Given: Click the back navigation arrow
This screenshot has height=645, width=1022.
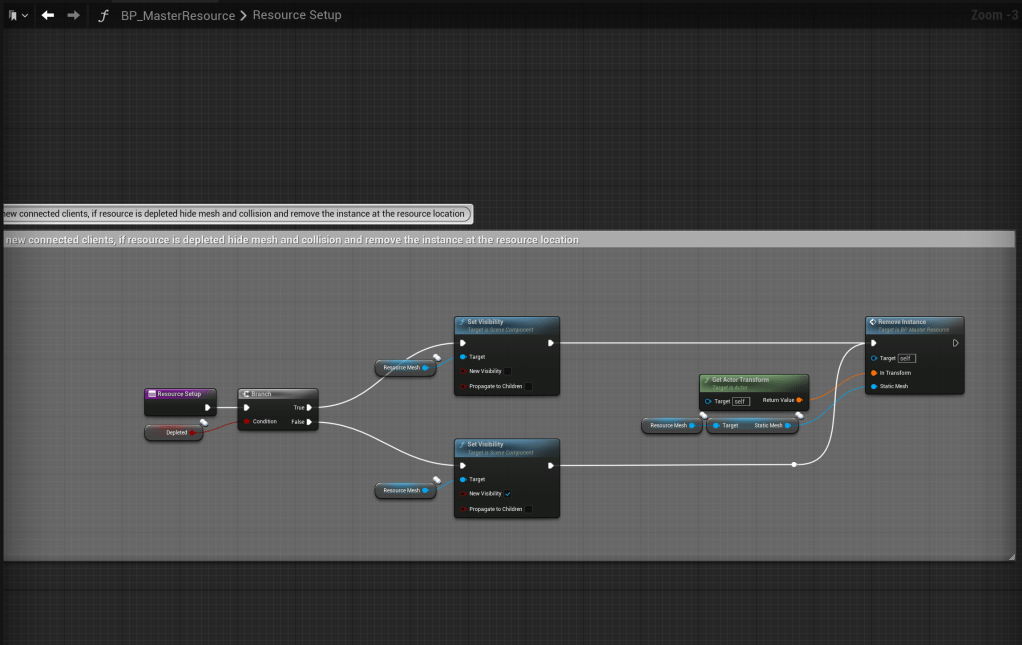Looking at the screenshot, I should 47,15.
